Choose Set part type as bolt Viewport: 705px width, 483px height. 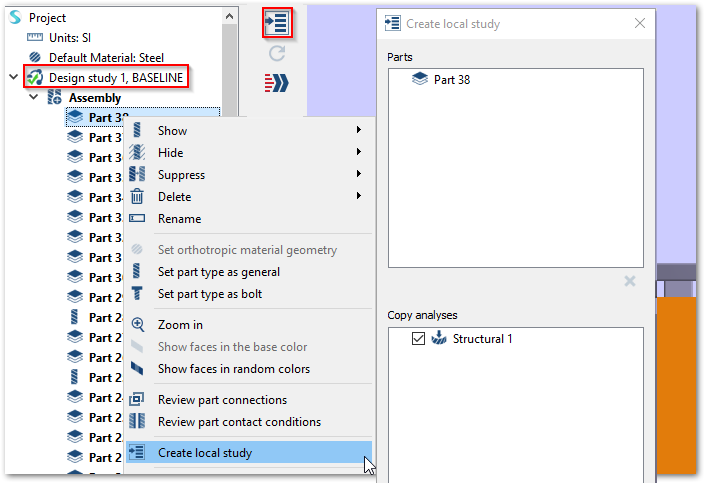pos(210,294)
